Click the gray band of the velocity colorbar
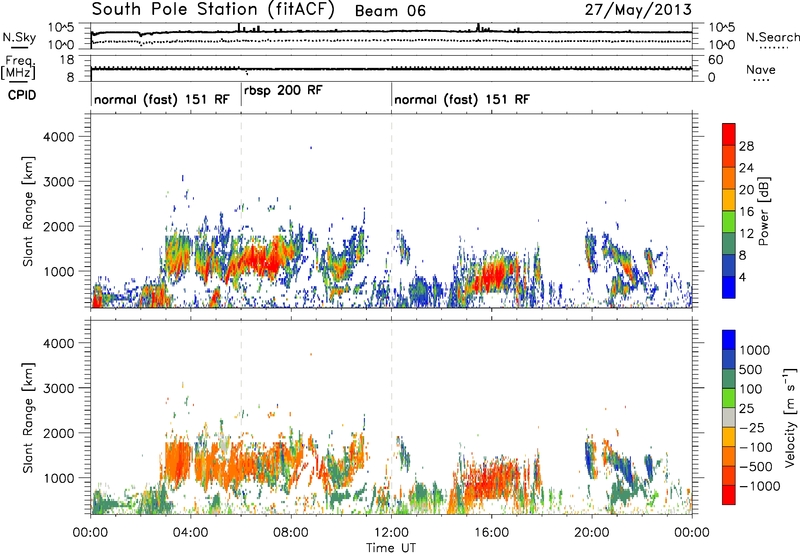 [729, 417]
